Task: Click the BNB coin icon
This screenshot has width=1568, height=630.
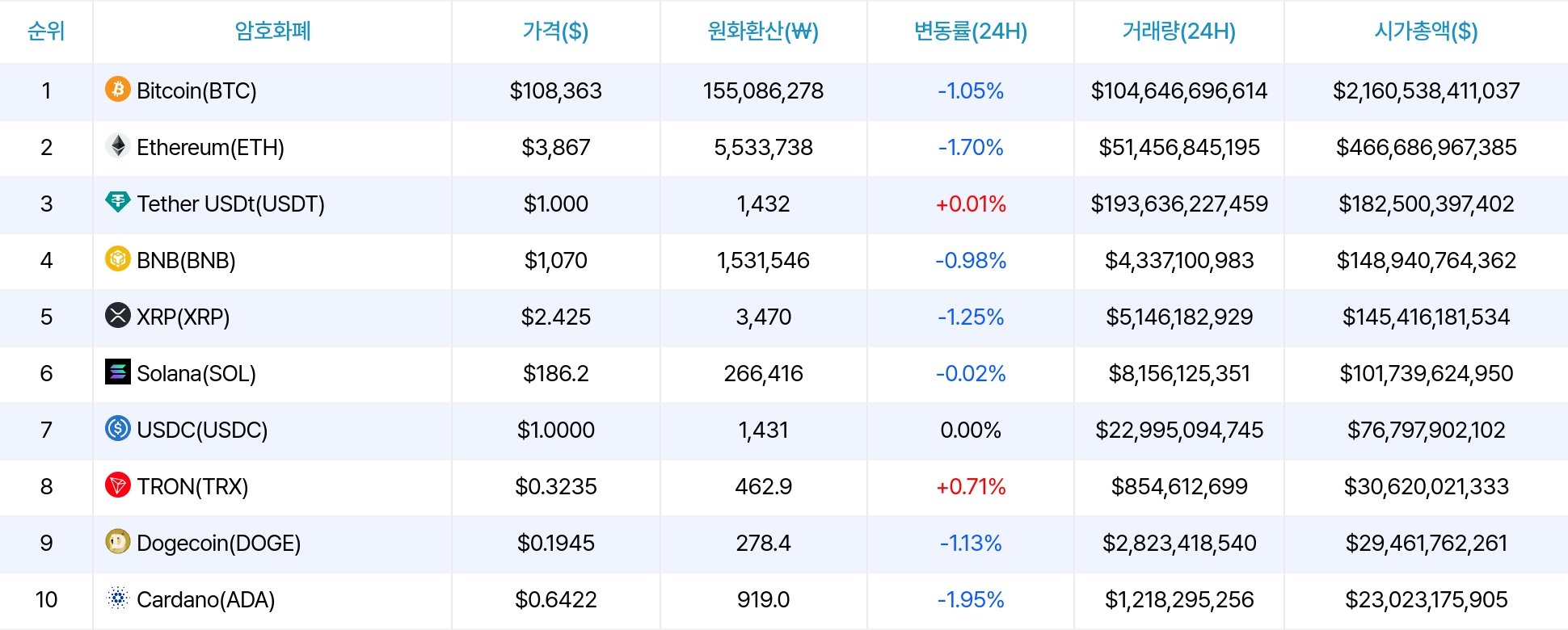Action: click(x=118, y=259)
